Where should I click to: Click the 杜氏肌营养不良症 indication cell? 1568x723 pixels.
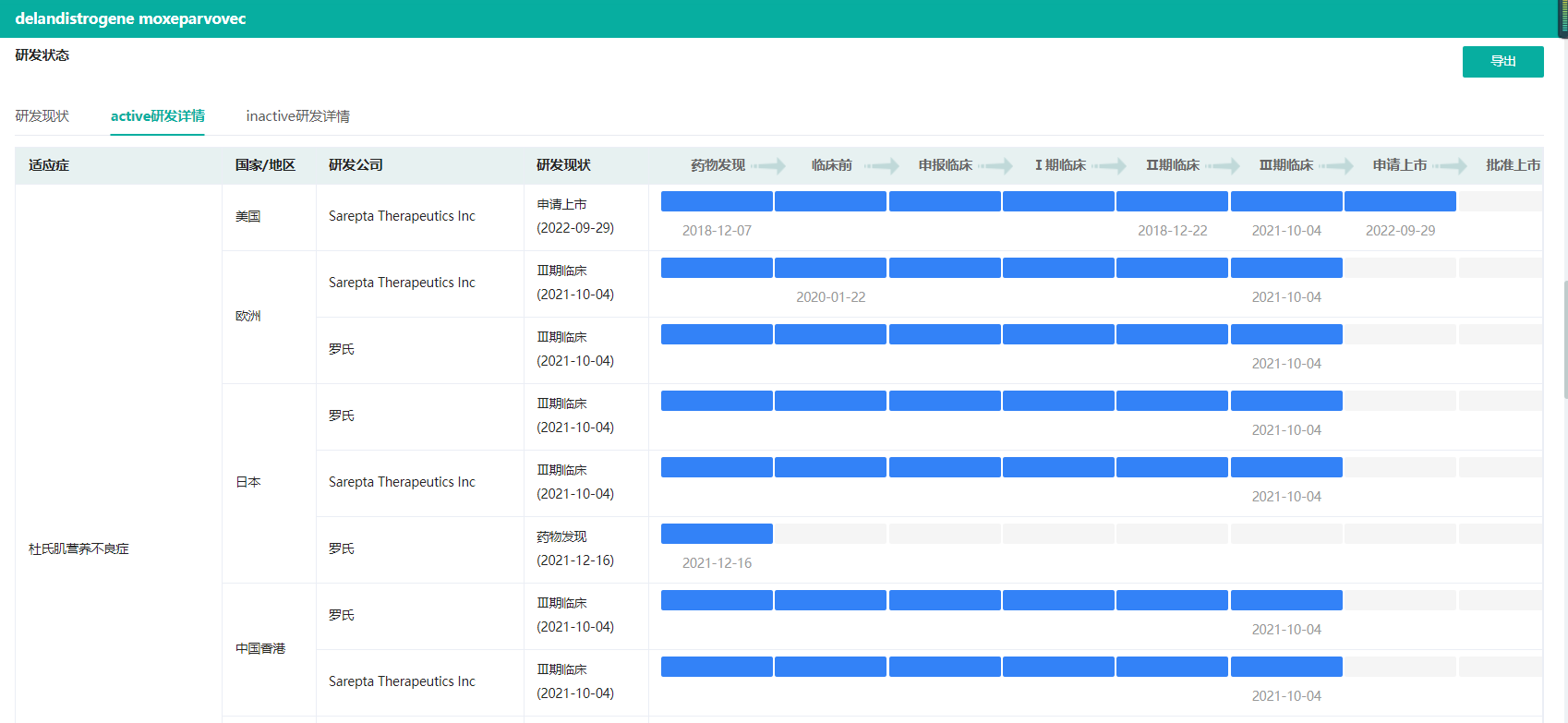79,549
